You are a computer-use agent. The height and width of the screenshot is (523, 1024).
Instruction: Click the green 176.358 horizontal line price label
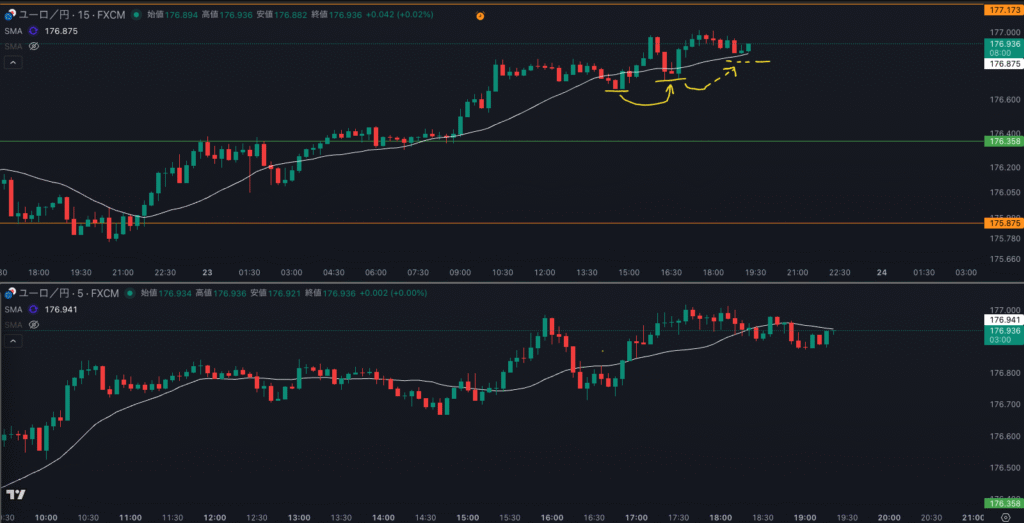(1002, 142)
